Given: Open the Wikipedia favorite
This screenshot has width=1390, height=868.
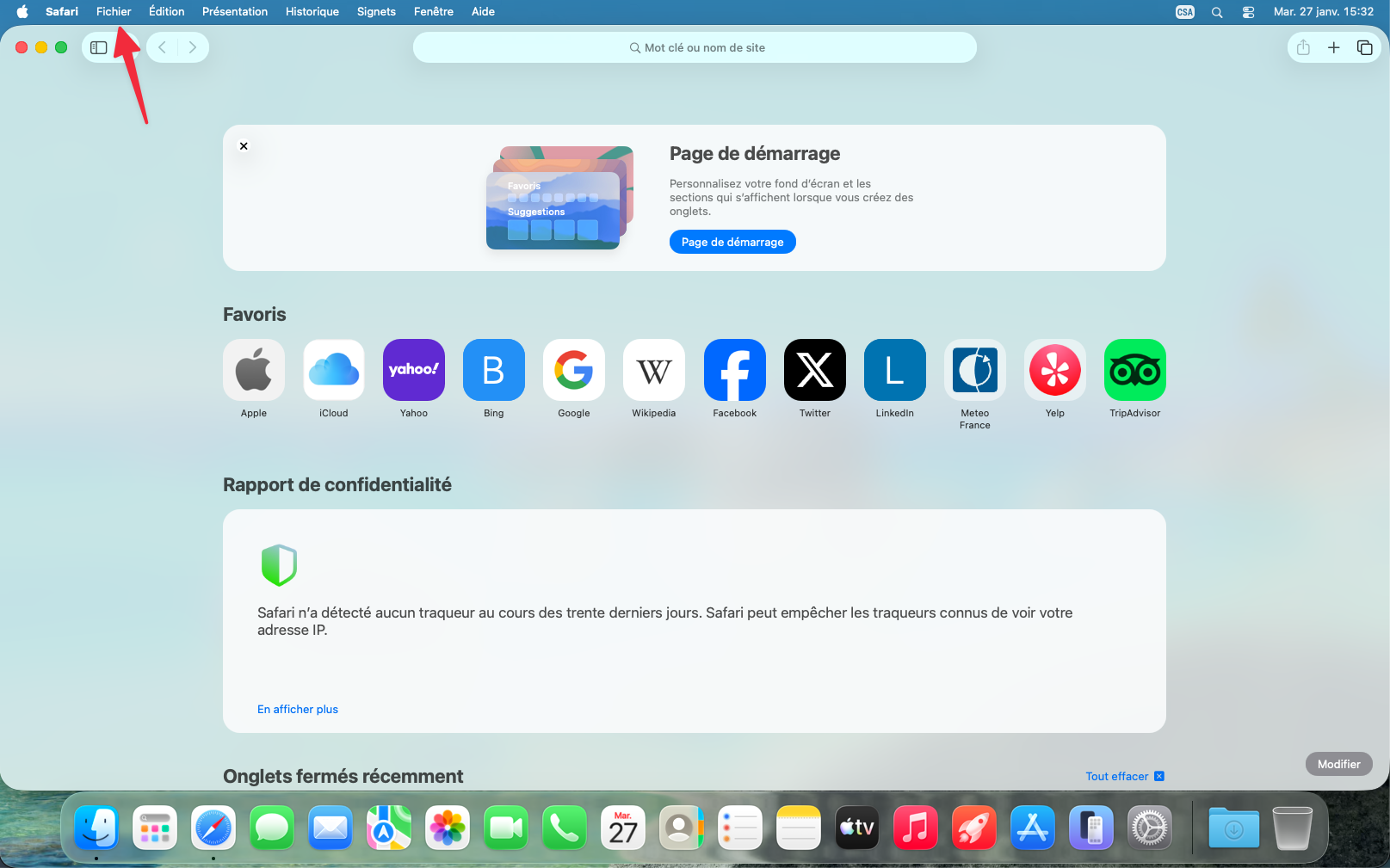Looking at the screenshot, I should point(654,370).
